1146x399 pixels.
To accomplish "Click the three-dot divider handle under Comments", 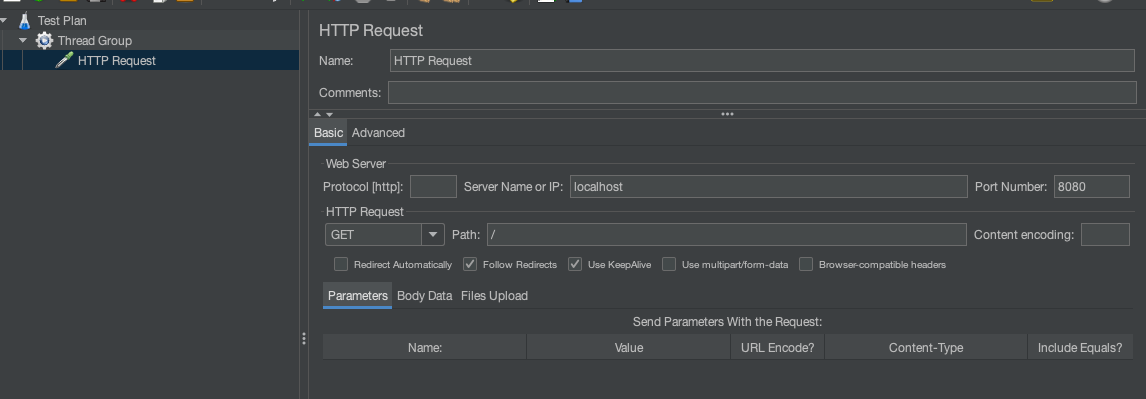I will [x=727, y=114].
